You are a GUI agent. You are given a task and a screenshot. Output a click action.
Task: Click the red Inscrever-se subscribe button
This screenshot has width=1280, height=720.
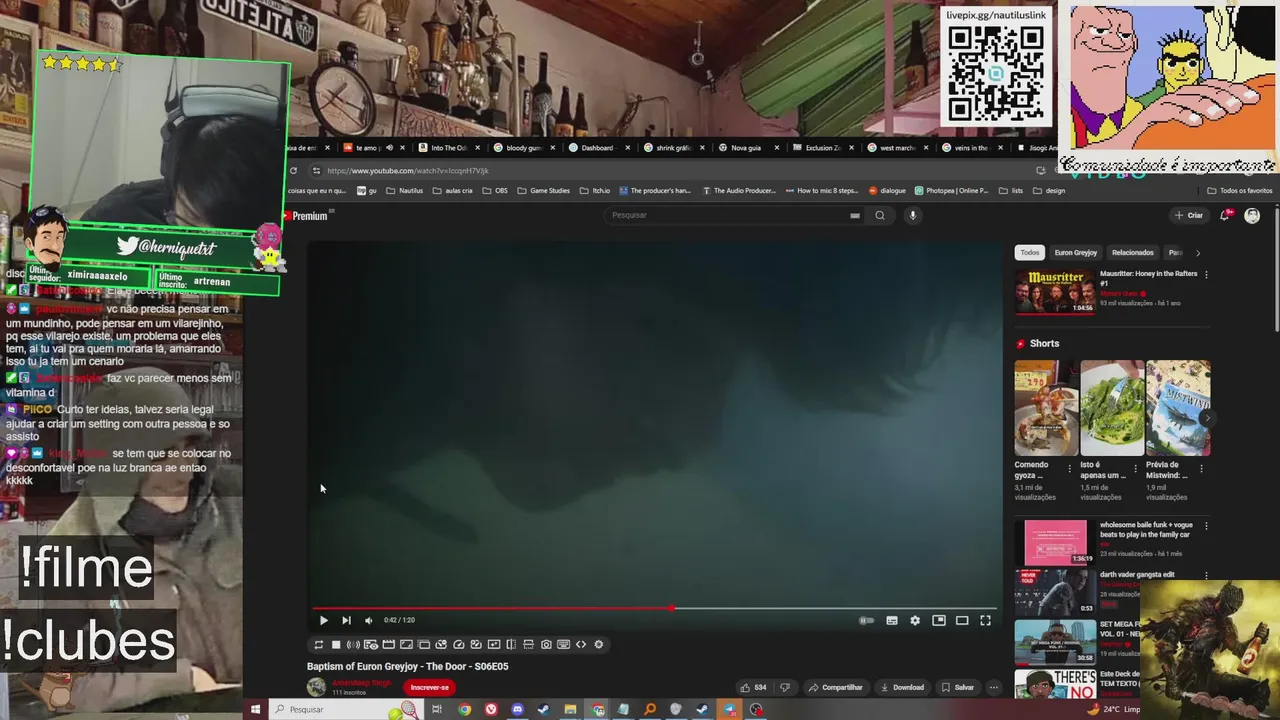pyautogui.click(x=430, y=687)
